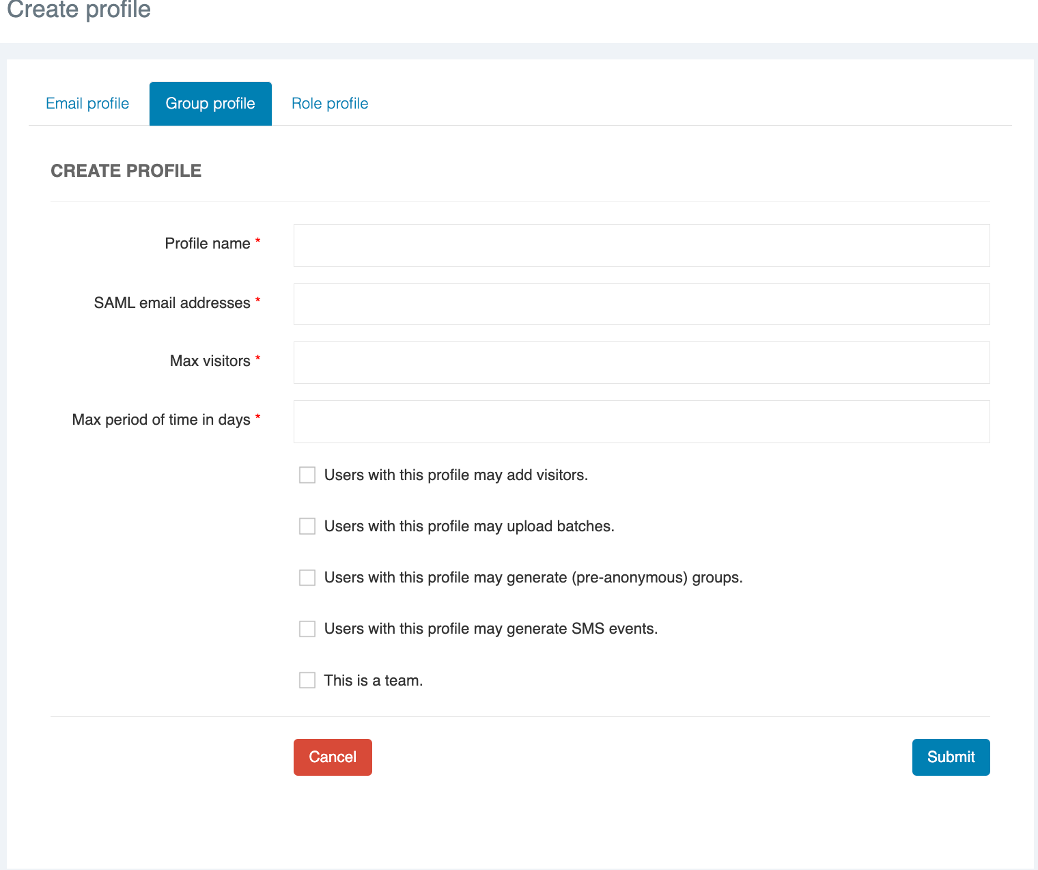This screenshot has width=1038, height=870.
Task: Click the 'CREATE PROFILE' section heading
Action: point(126,171)
